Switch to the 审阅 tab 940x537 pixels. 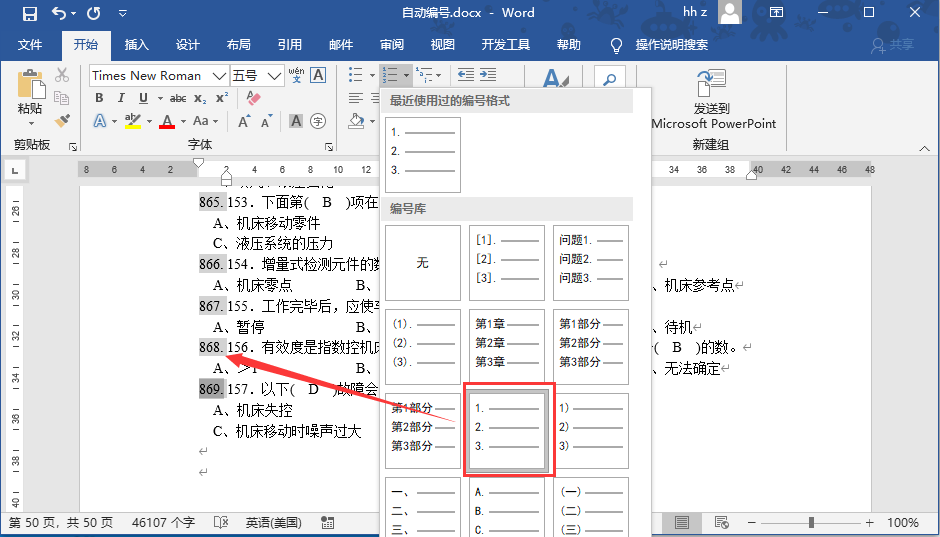point(392,45)
